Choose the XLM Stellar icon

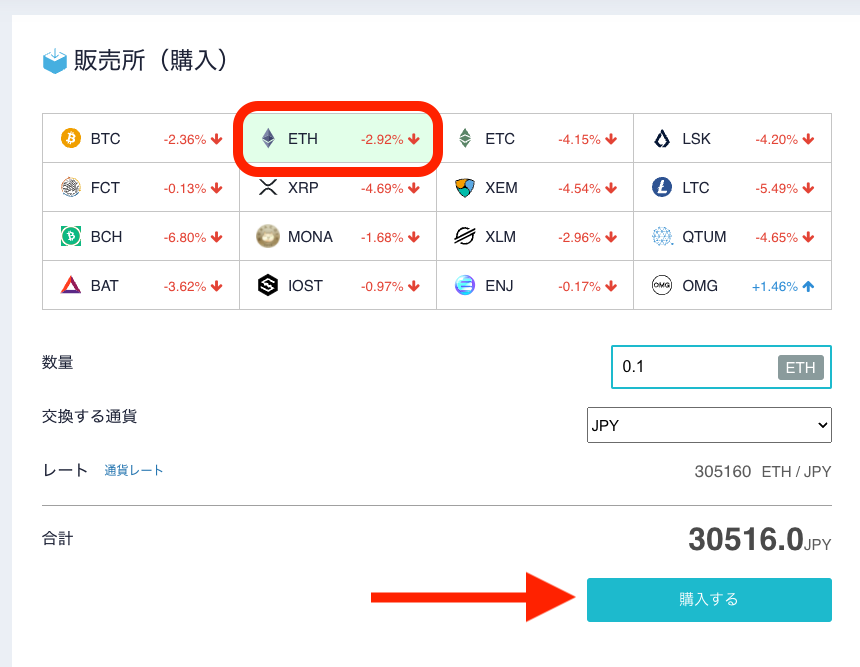coord(465,236)
